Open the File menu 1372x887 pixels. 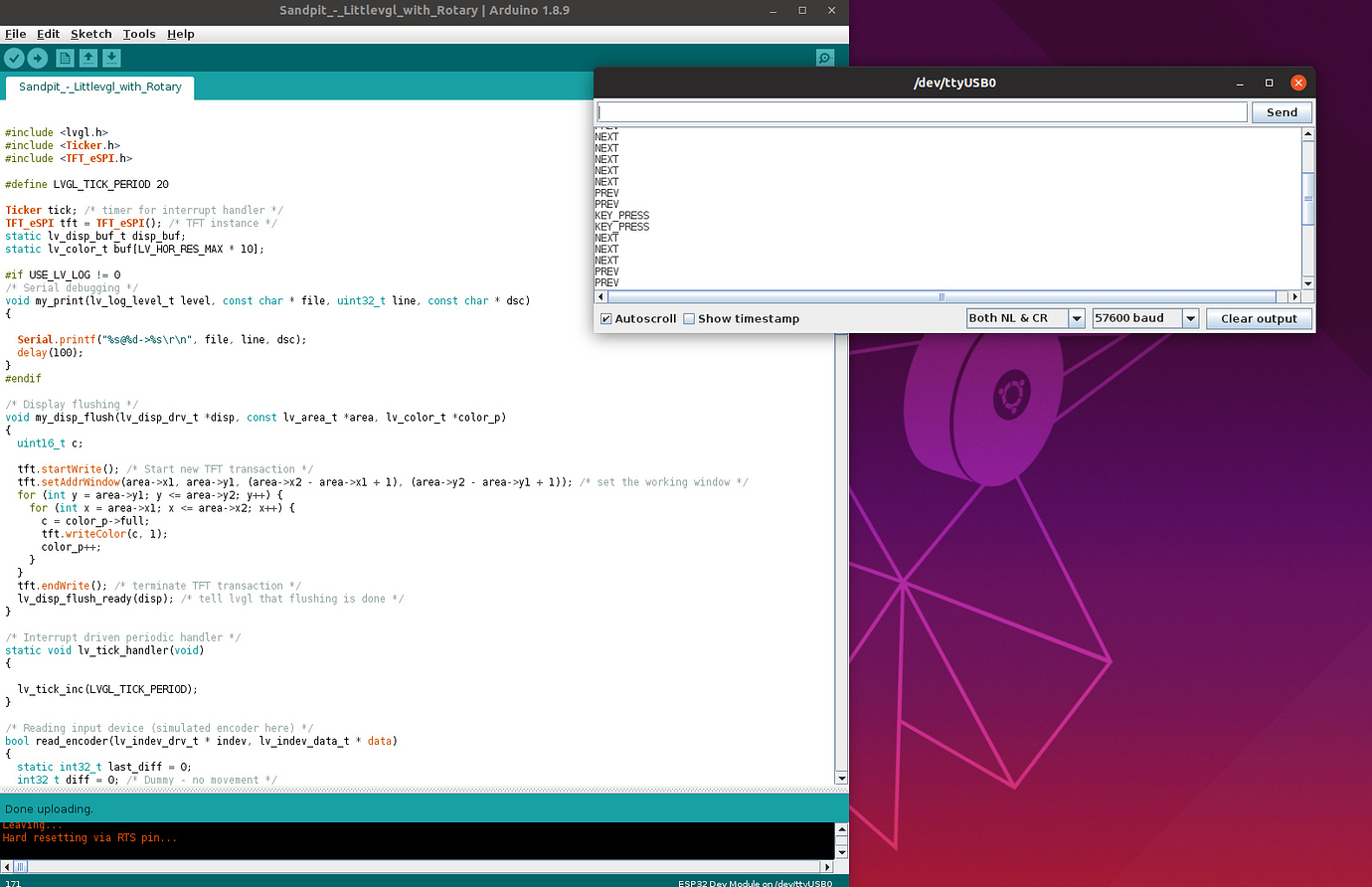pyautogui.click(x=16, y=34)
